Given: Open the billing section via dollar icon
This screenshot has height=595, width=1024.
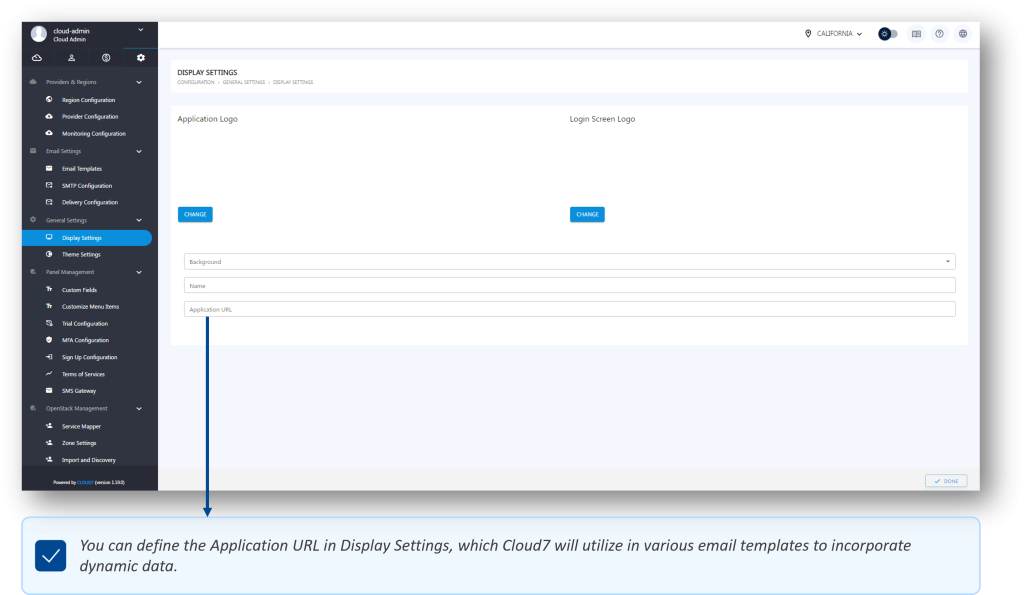Looking at the screenshot, I should 105,57.
